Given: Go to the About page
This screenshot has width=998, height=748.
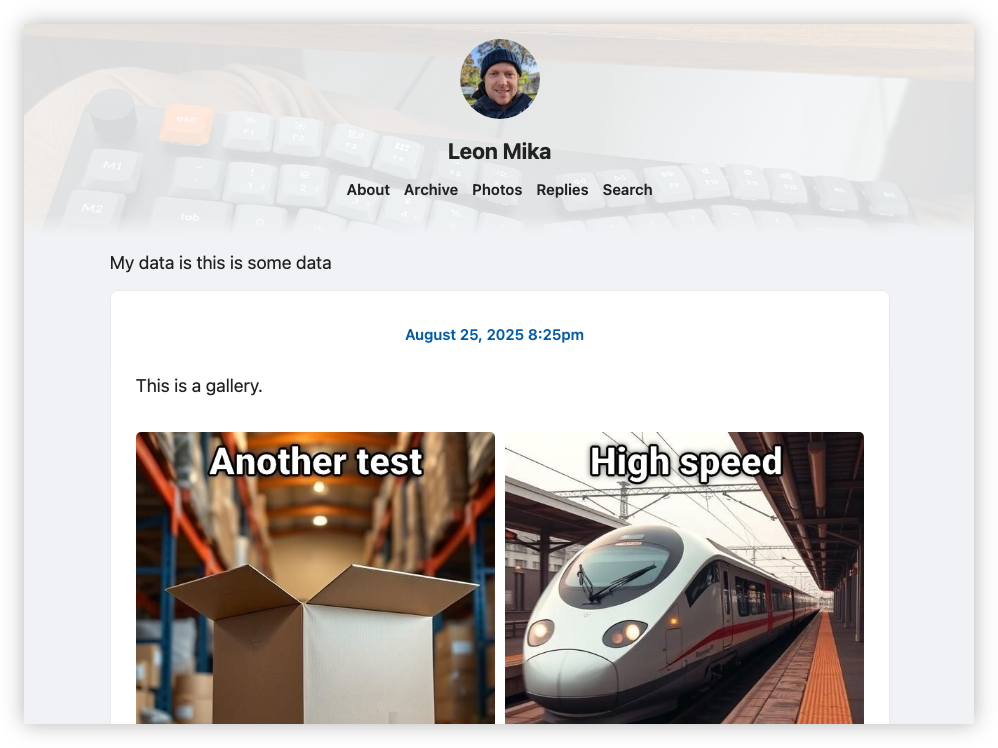Looking at the screenshot, I should point(368,190).
